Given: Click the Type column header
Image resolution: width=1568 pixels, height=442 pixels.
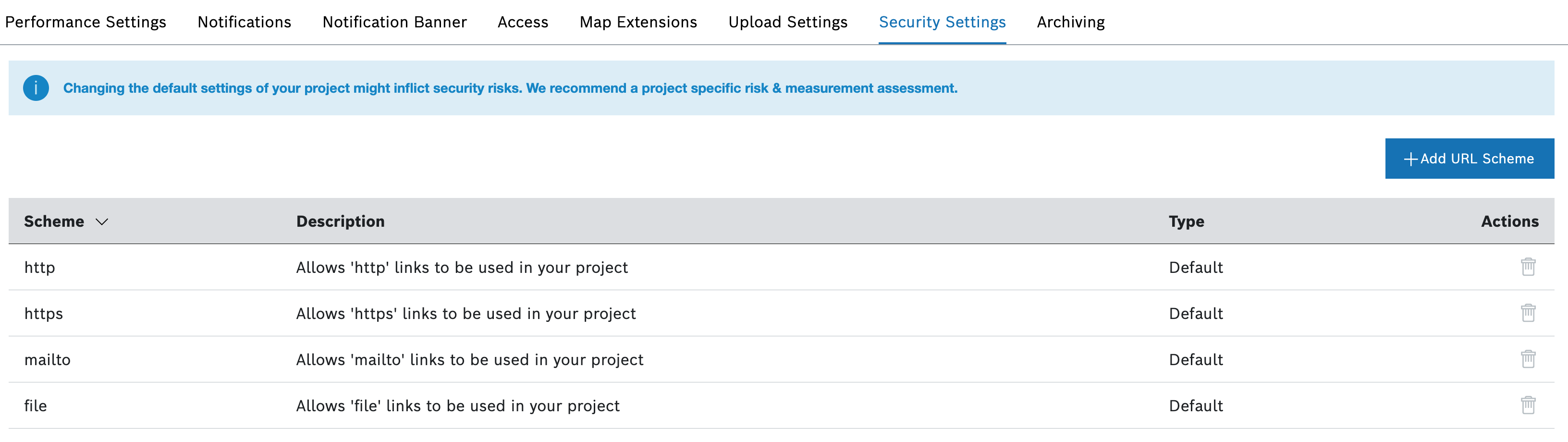Looking at the screenshot, I should (x=1187, y=221).
